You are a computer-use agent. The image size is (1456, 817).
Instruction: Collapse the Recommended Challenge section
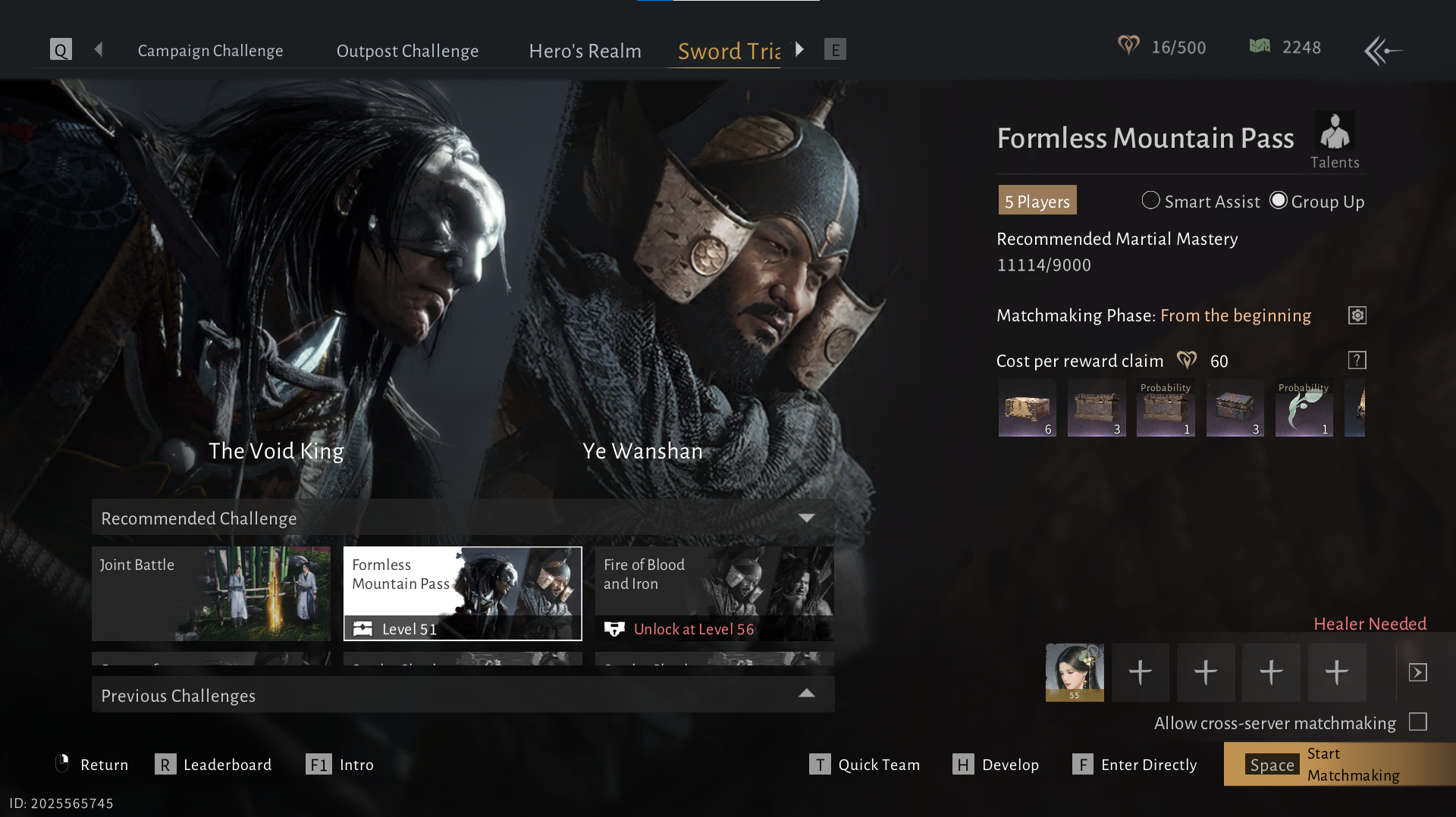[x=807, y=518]
